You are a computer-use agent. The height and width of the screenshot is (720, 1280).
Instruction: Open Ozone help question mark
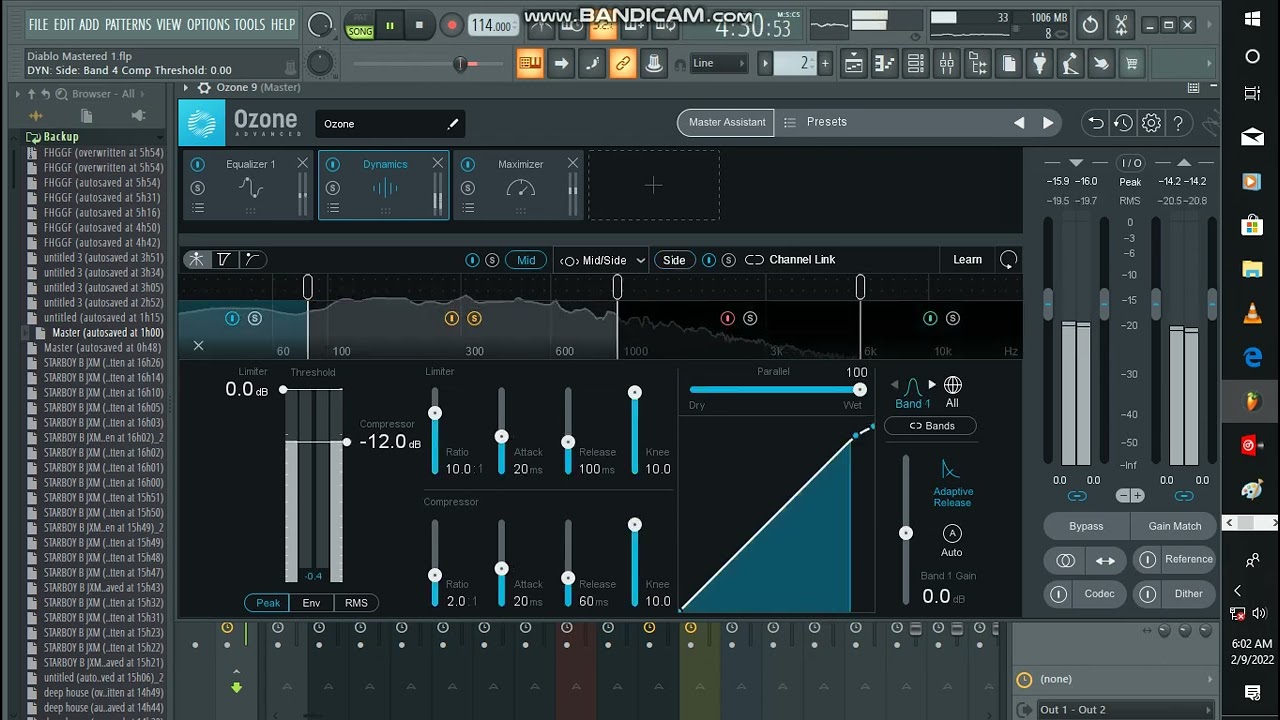[x=1179, y=123]
